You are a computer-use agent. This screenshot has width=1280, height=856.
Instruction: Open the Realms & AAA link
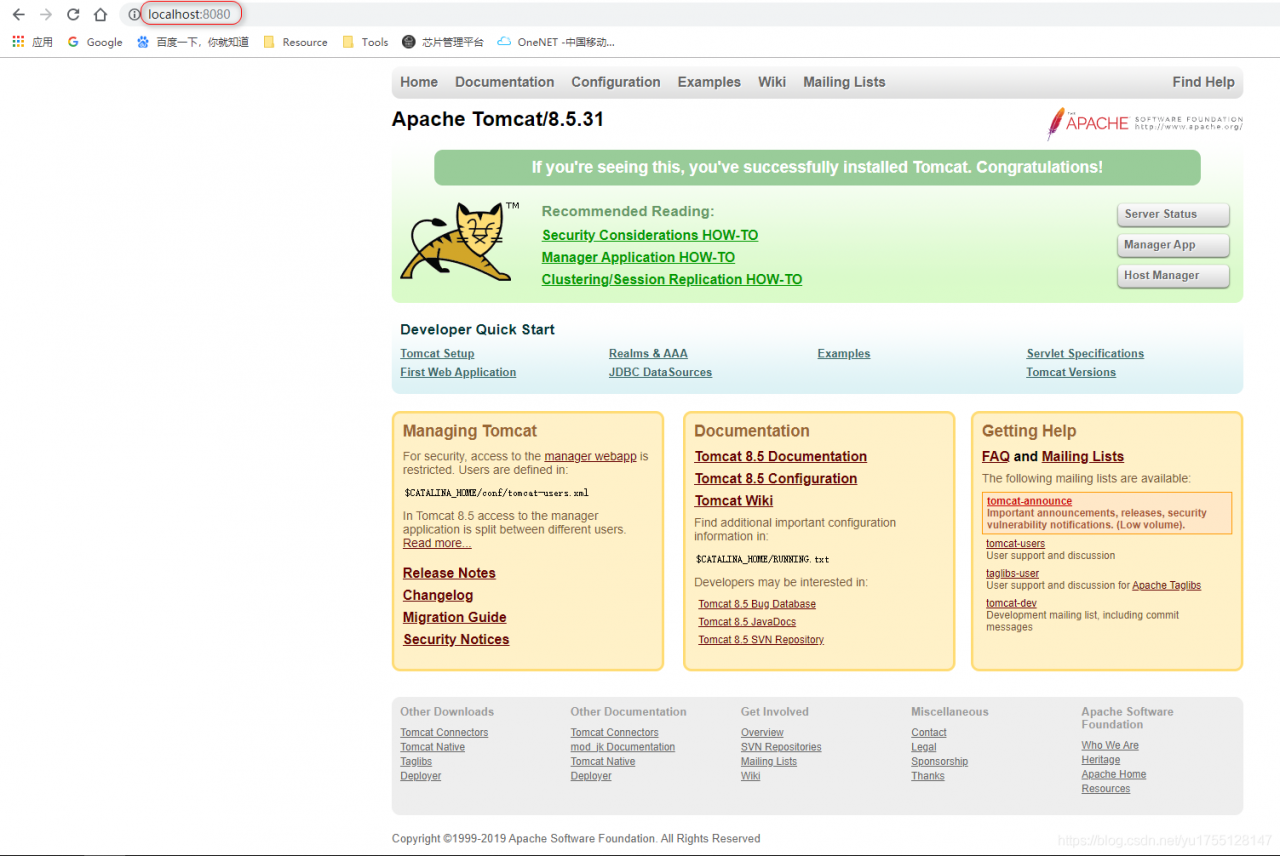coord(648,353)
